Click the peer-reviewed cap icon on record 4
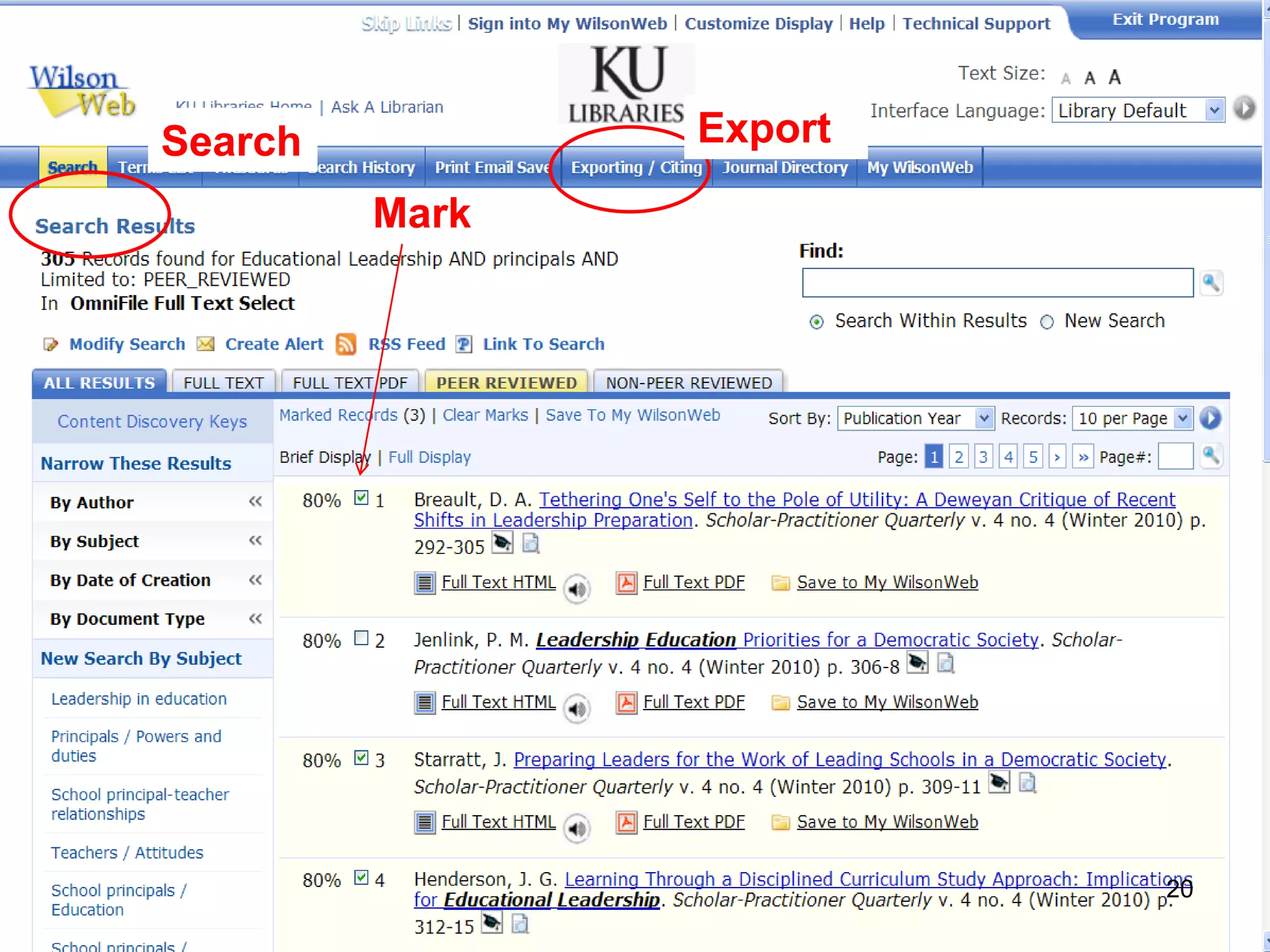 click(x=491, y=923)
